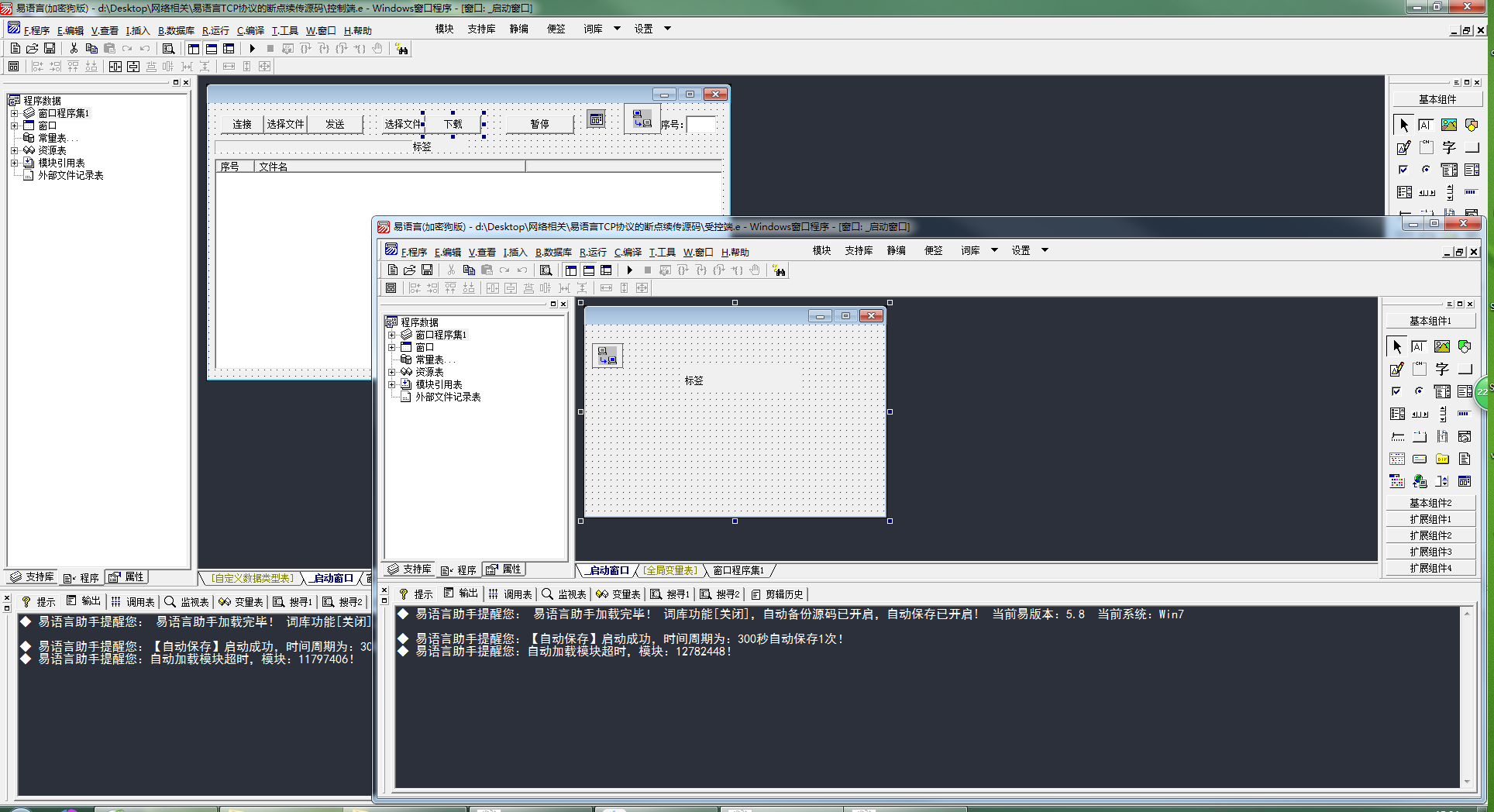Click Copy icon in front window toolbar
Viewport: 1494px width, 812px height.
click(469, 270)
